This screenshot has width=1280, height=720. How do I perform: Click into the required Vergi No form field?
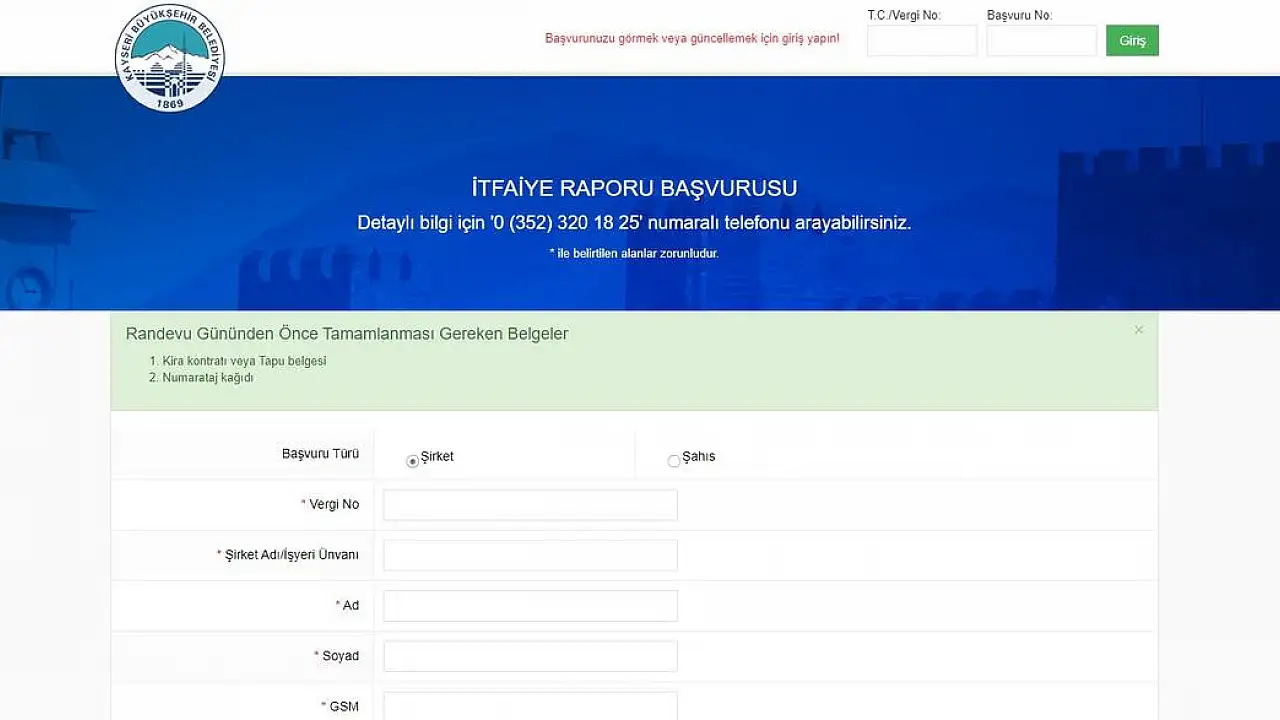pyautogui.click(x=530, y=505)
